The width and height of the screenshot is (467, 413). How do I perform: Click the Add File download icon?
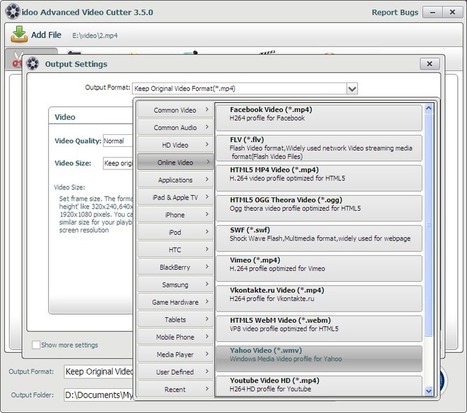[x=19, y=34]
